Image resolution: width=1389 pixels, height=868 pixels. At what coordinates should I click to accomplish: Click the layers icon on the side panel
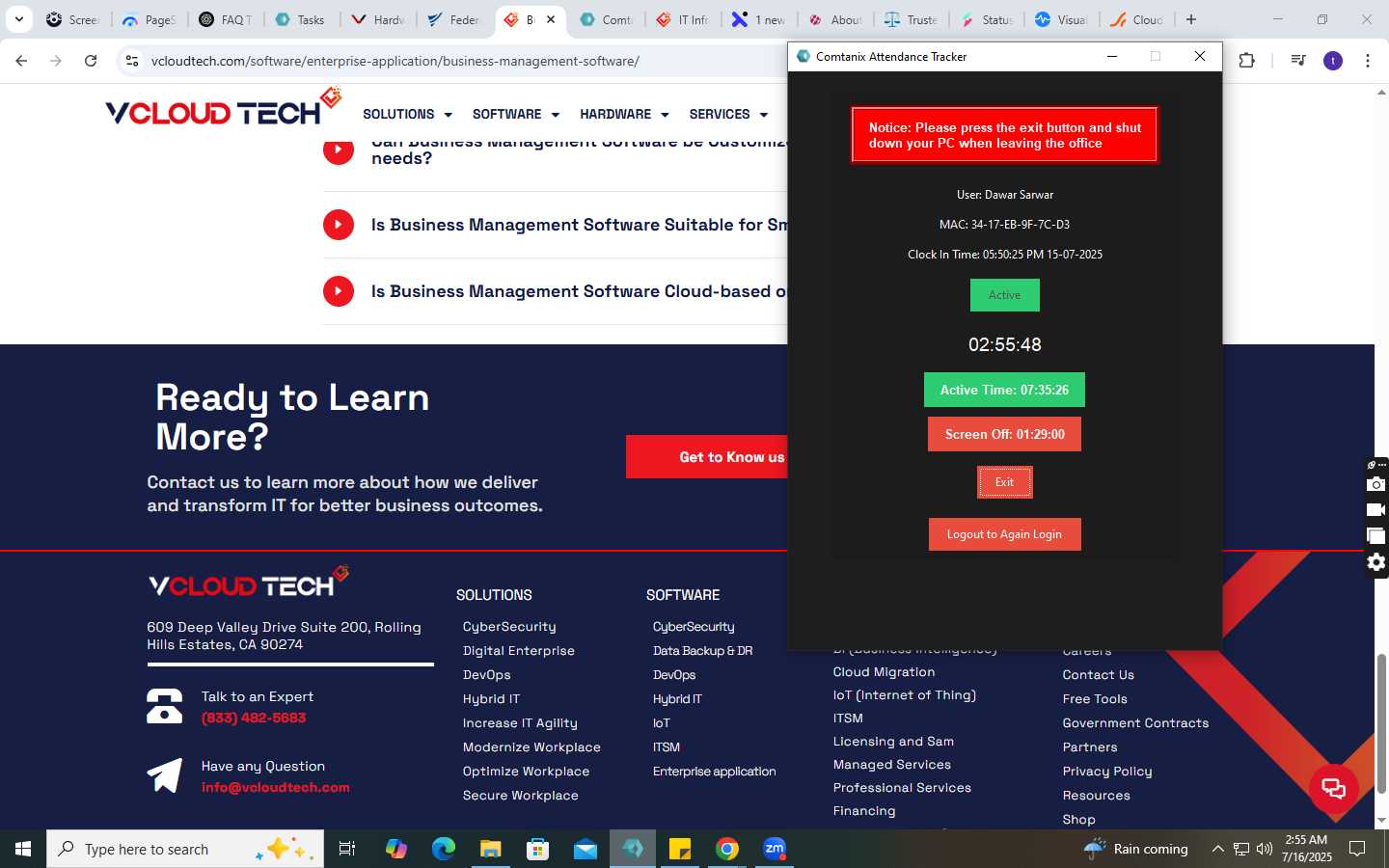(x=1376, y=536)
